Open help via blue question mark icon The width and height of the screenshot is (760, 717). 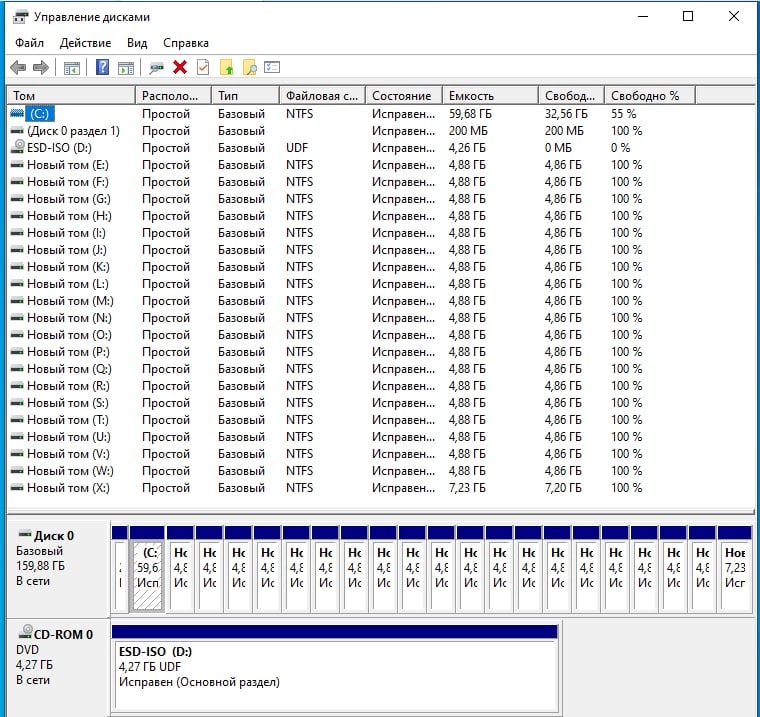point(102,68)
